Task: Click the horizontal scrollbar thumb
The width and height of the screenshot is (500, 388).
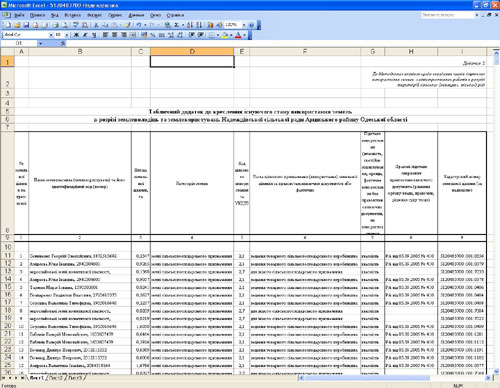Action: click(367, 378)
